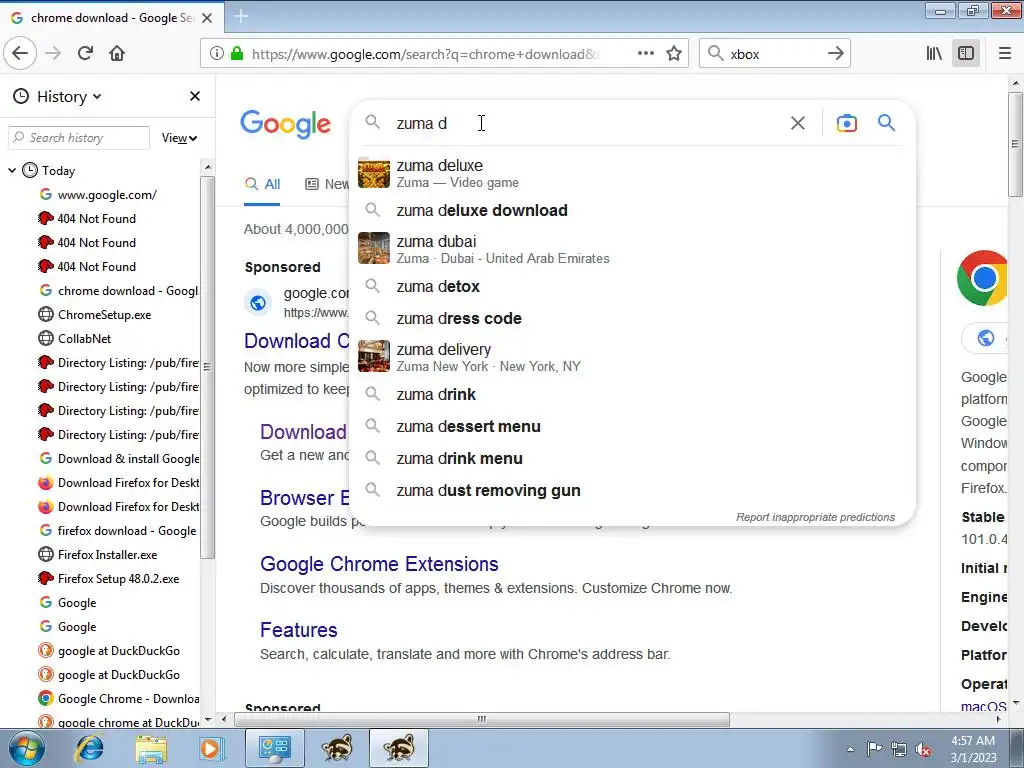
Task: Close the History sidebar
Action: [x=195, y=97]
